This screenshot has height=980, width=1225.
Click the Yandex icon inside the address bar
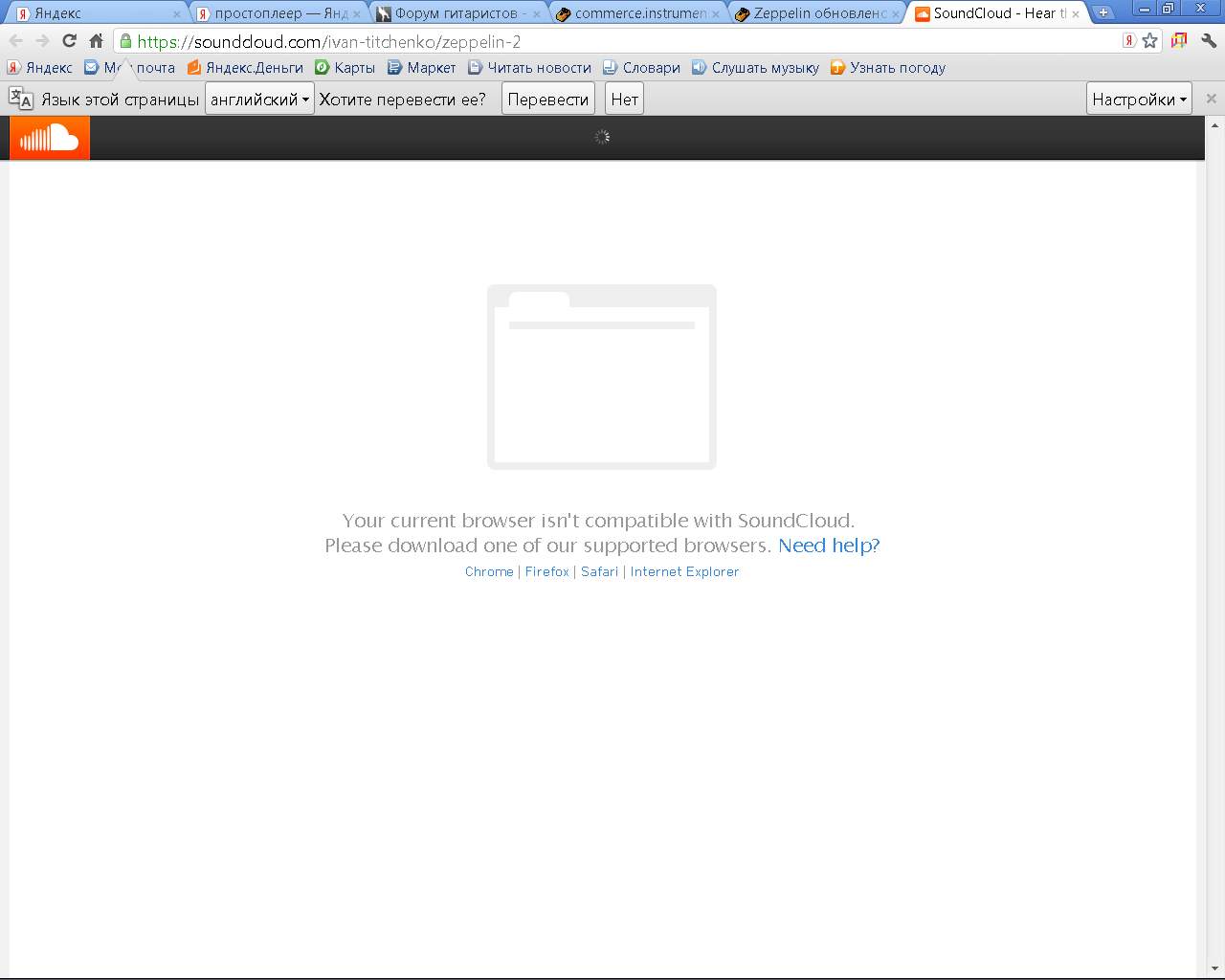click(x=1129, y=41)
